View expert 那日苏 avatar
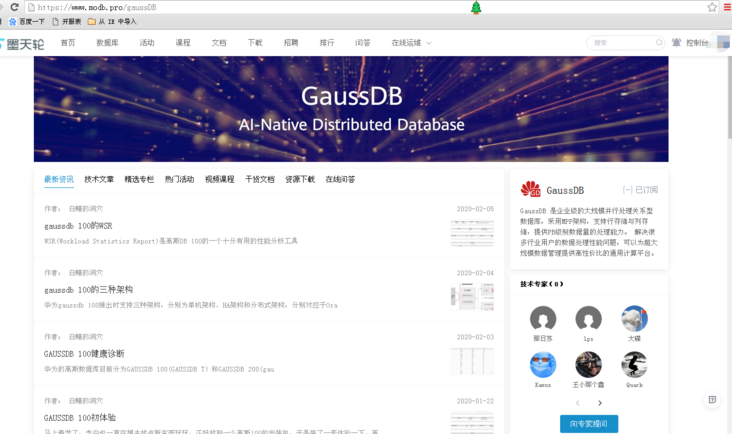732x434 pixels. 543,319
